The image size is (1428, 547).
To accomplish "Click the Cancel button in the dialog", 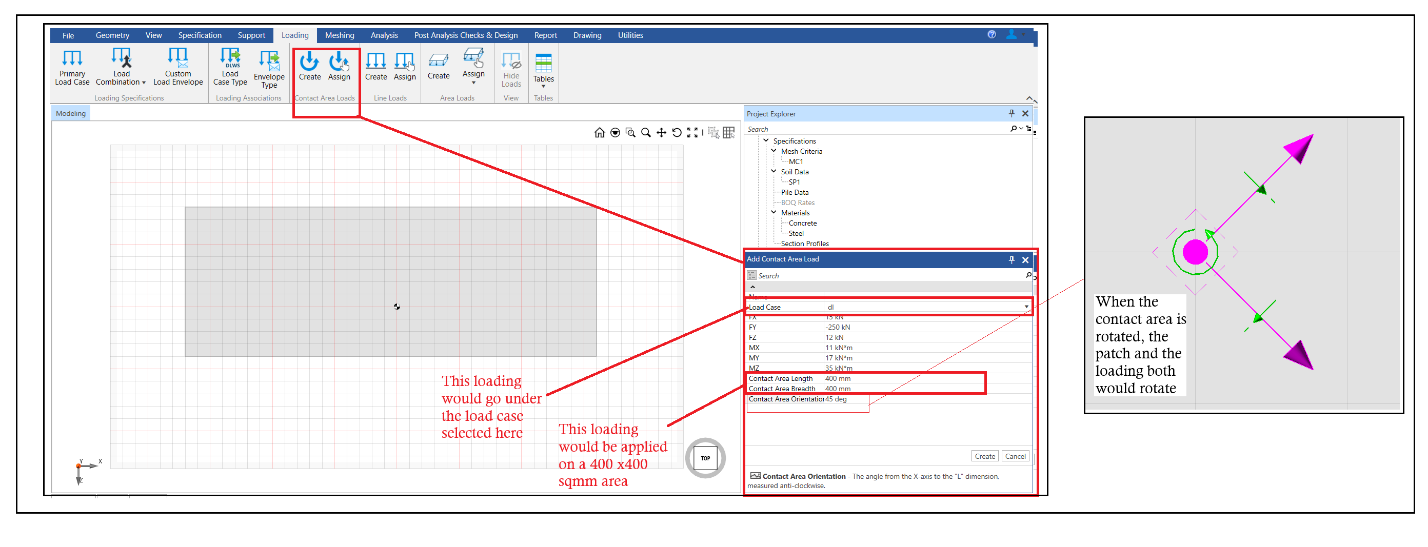I will 1016,456.
